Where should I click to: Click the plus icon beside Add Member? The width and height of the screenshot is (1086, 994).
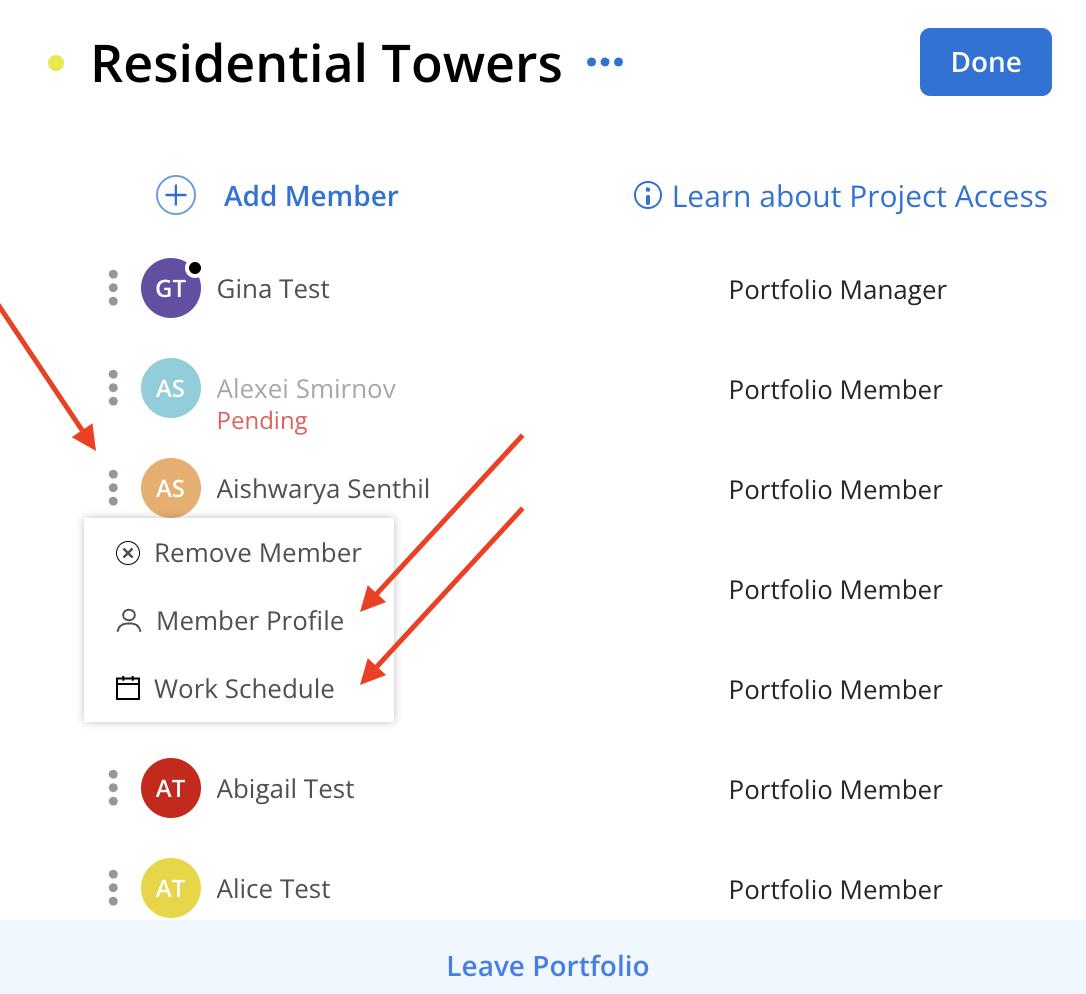(x=176, y=195)
